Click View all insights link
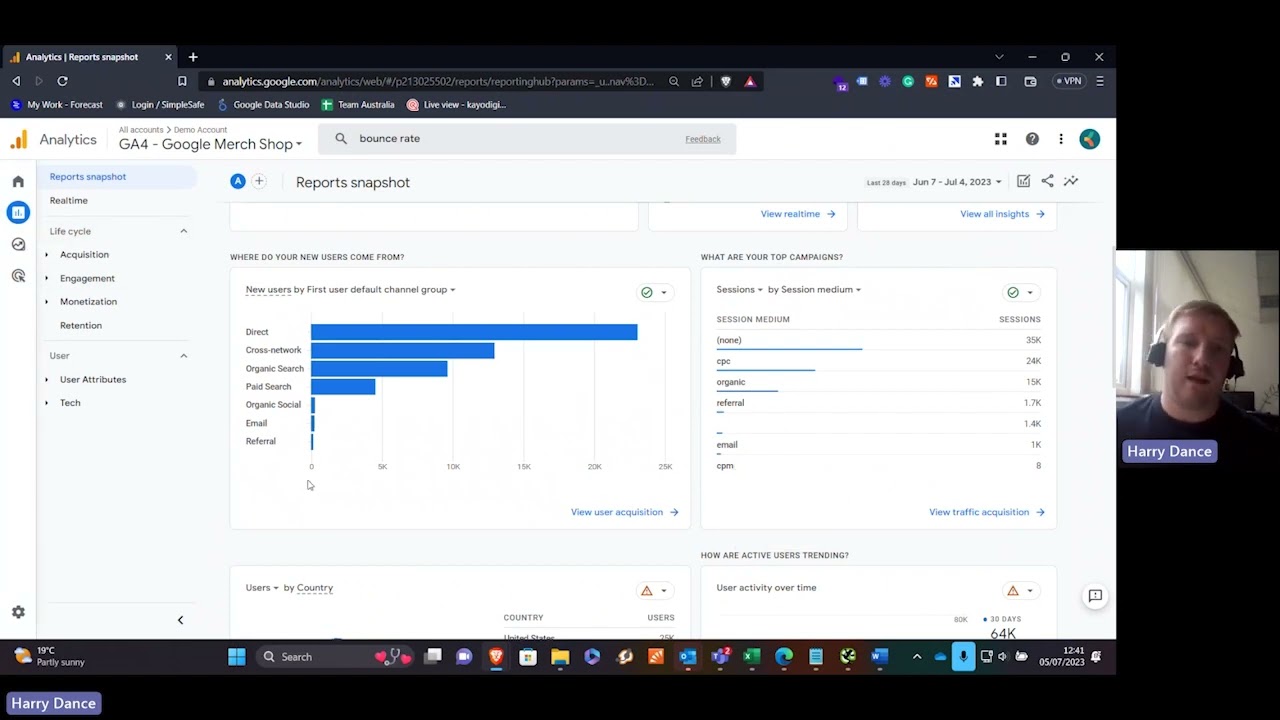The width and height of the screenshot is (1280, 720). (x=1002, y=214)
